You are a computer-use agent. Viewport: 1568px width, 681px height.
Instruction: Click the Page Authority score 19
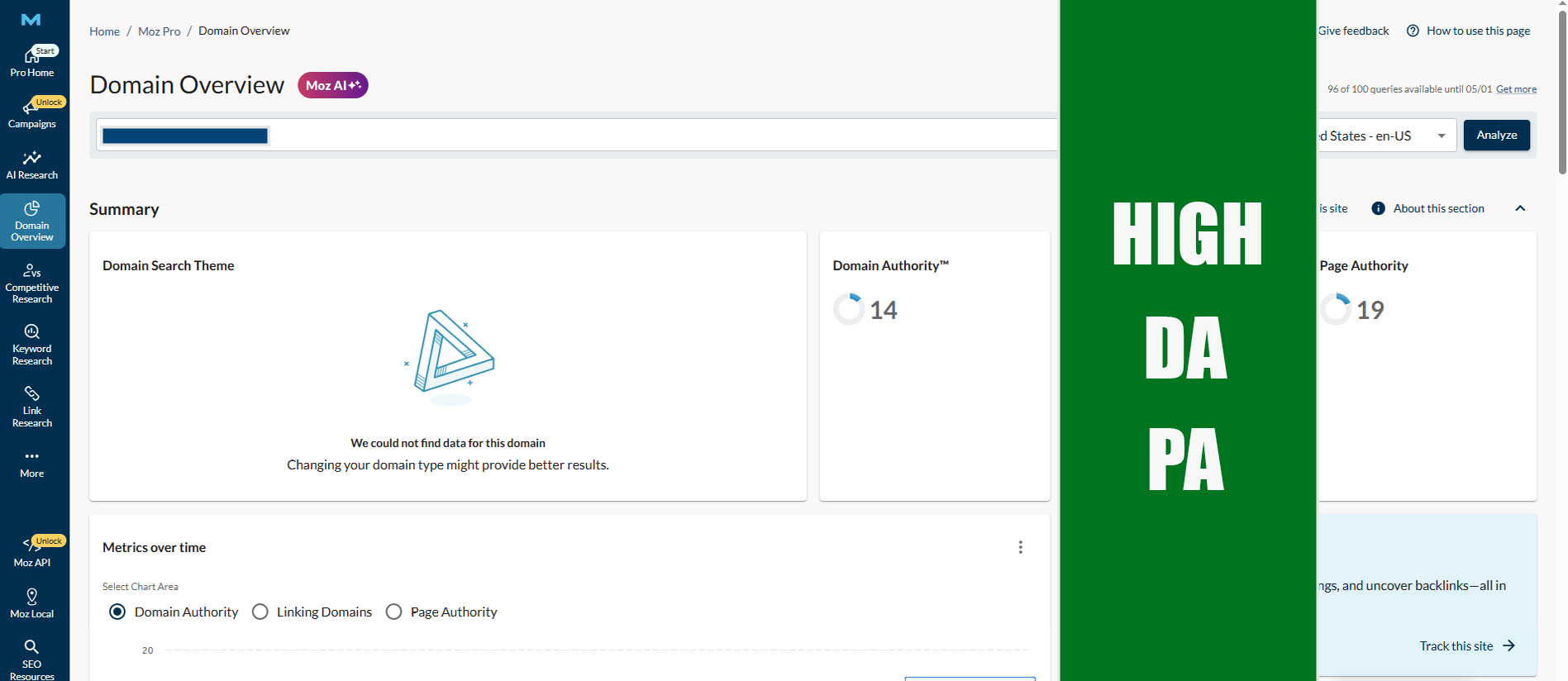1370,310
